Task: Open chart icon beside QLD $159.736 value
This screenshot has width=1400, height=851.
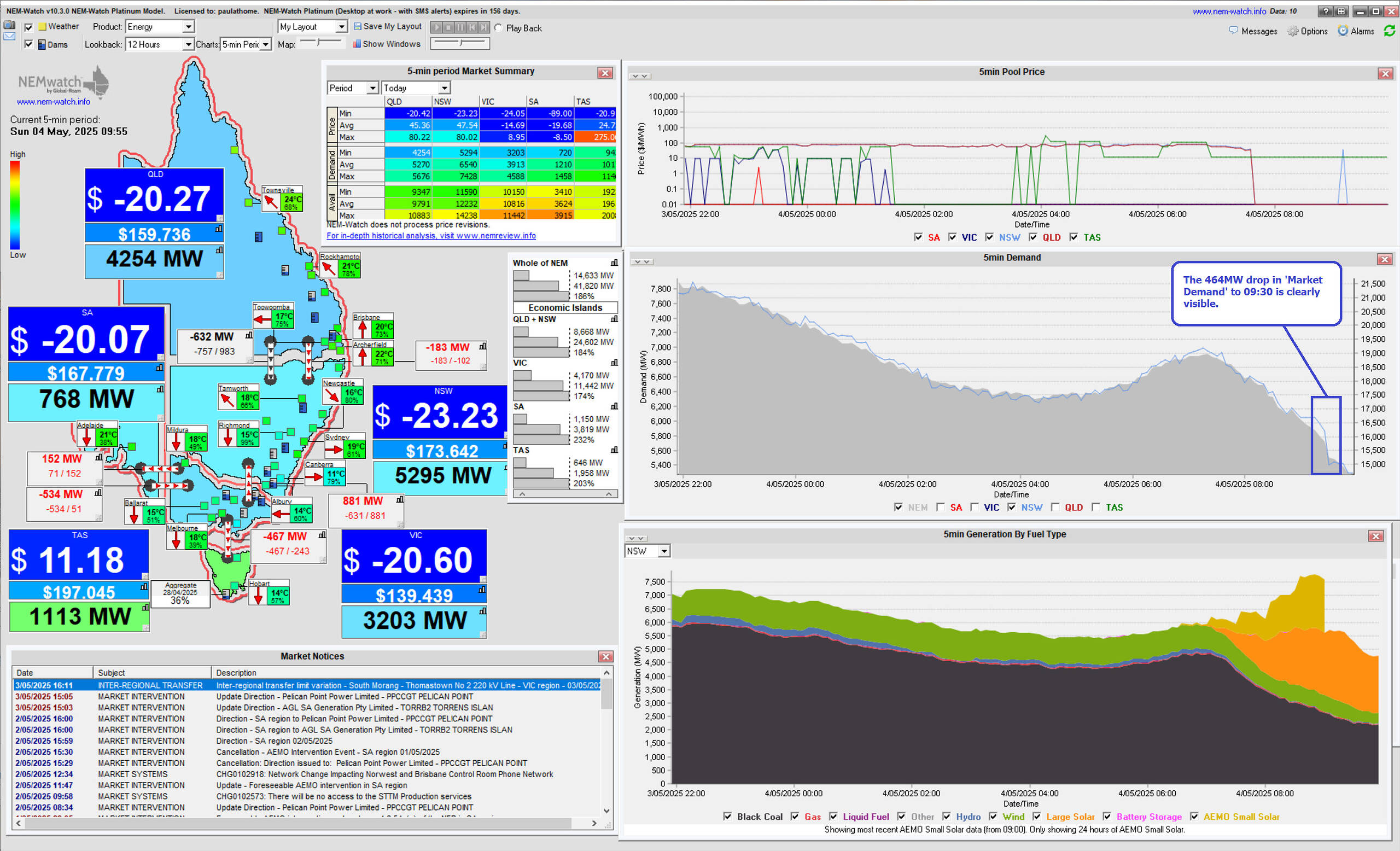Action: [219, 229]
